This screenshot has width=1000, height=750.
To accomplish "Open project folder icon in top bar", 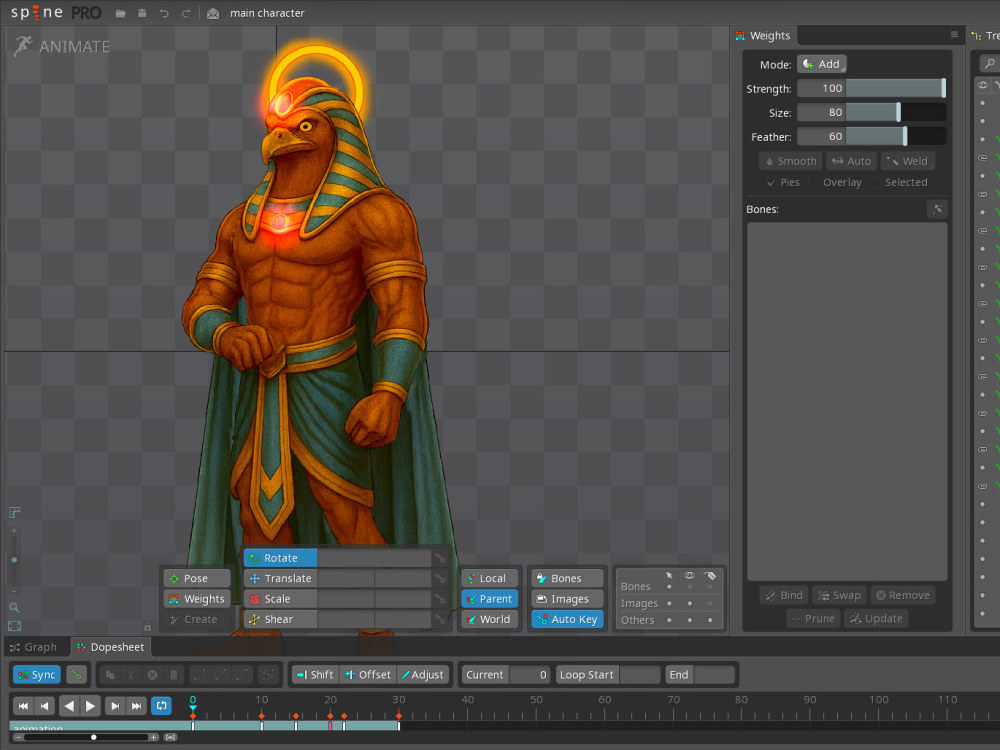I will point(120,13).
